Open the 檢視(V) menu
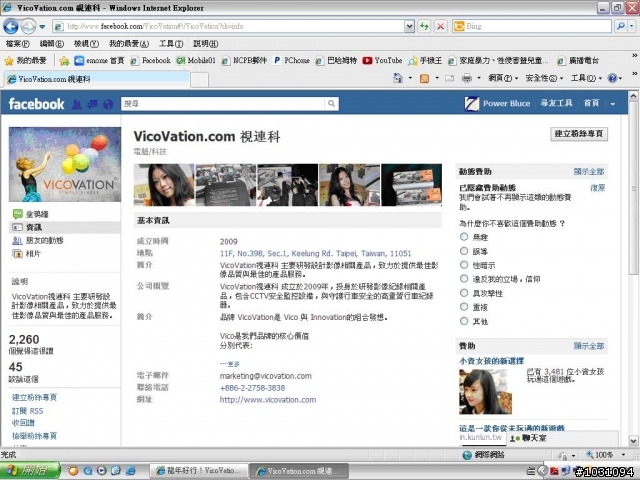This screenshot has height=480, width=640. (x=86, y=44)
